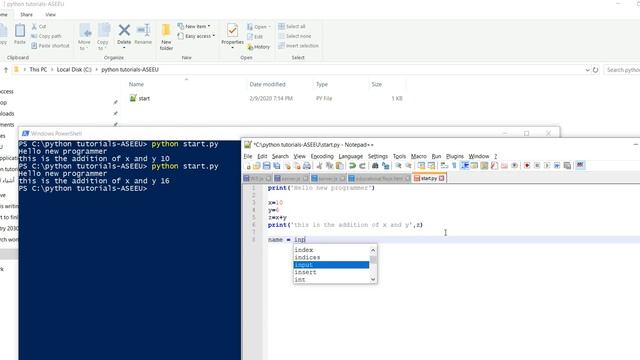
Task: Expand the Easy access dropdown in Explorer
Action: [x=196, y=36]
